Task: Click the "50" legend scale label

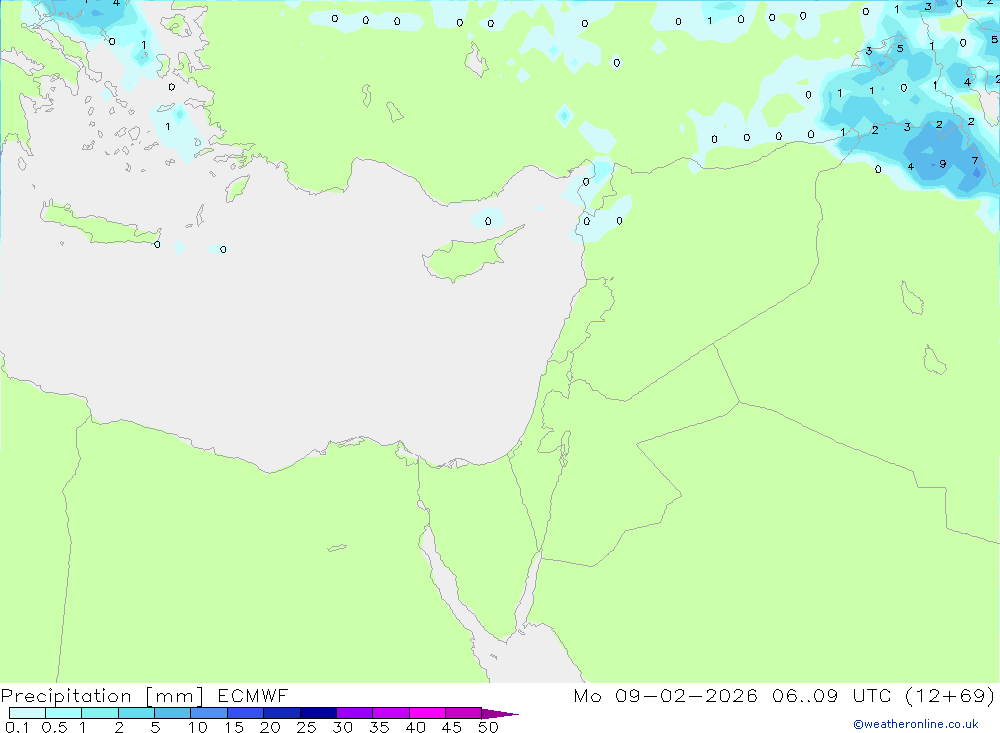Action: pyautogui.click(x=488, y=727)
